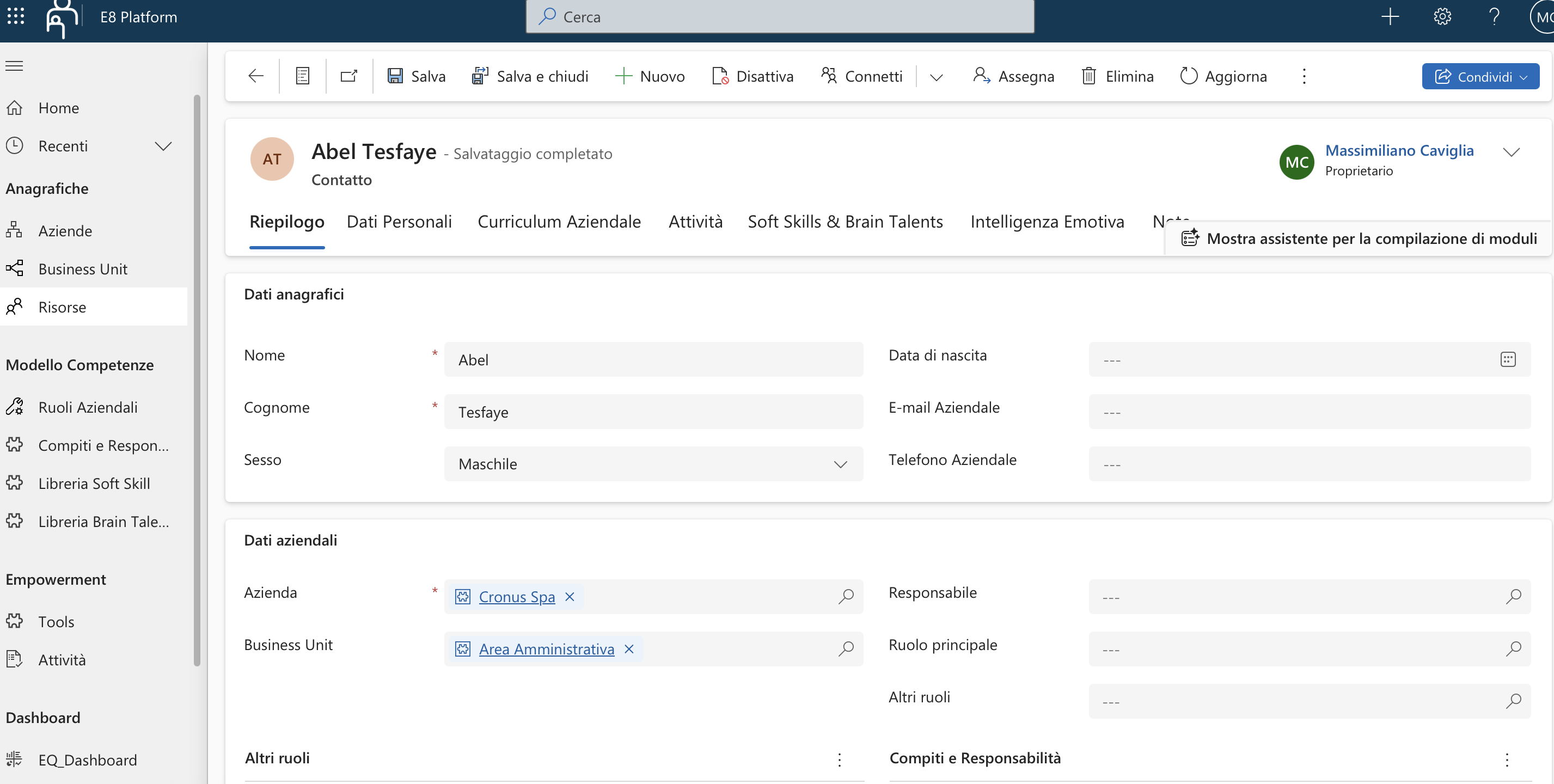
Task: Open record set form view icon
Action: [x=302, y=76]
